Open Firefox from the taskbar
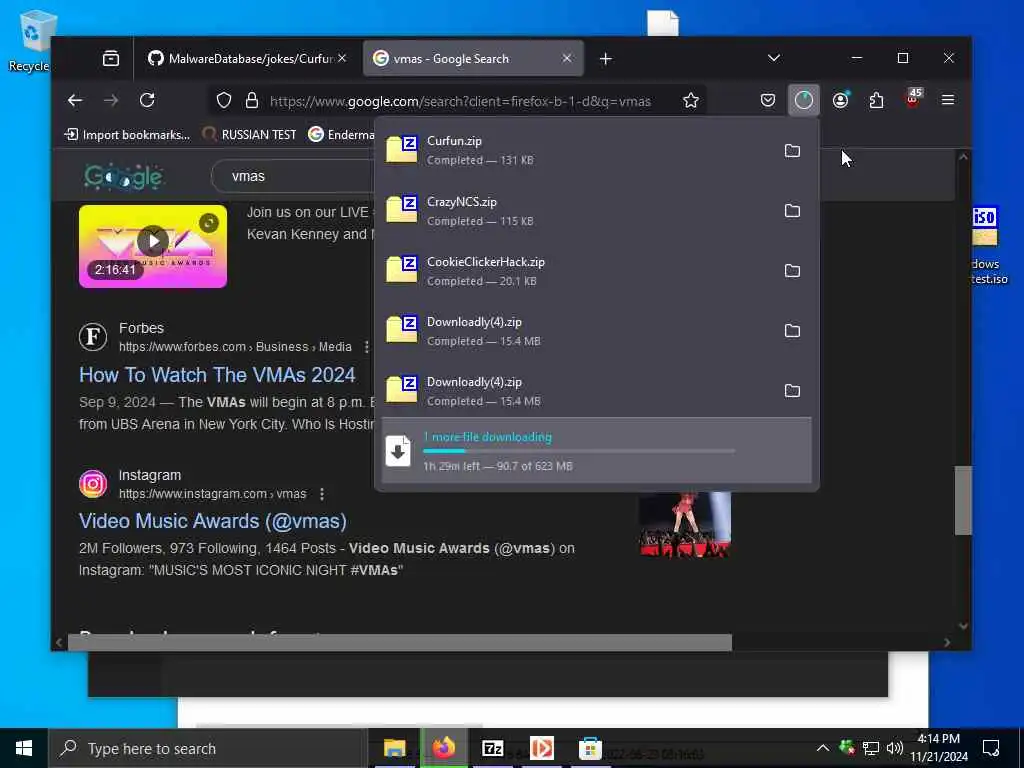1024x768 pixels. pos(443,748)
